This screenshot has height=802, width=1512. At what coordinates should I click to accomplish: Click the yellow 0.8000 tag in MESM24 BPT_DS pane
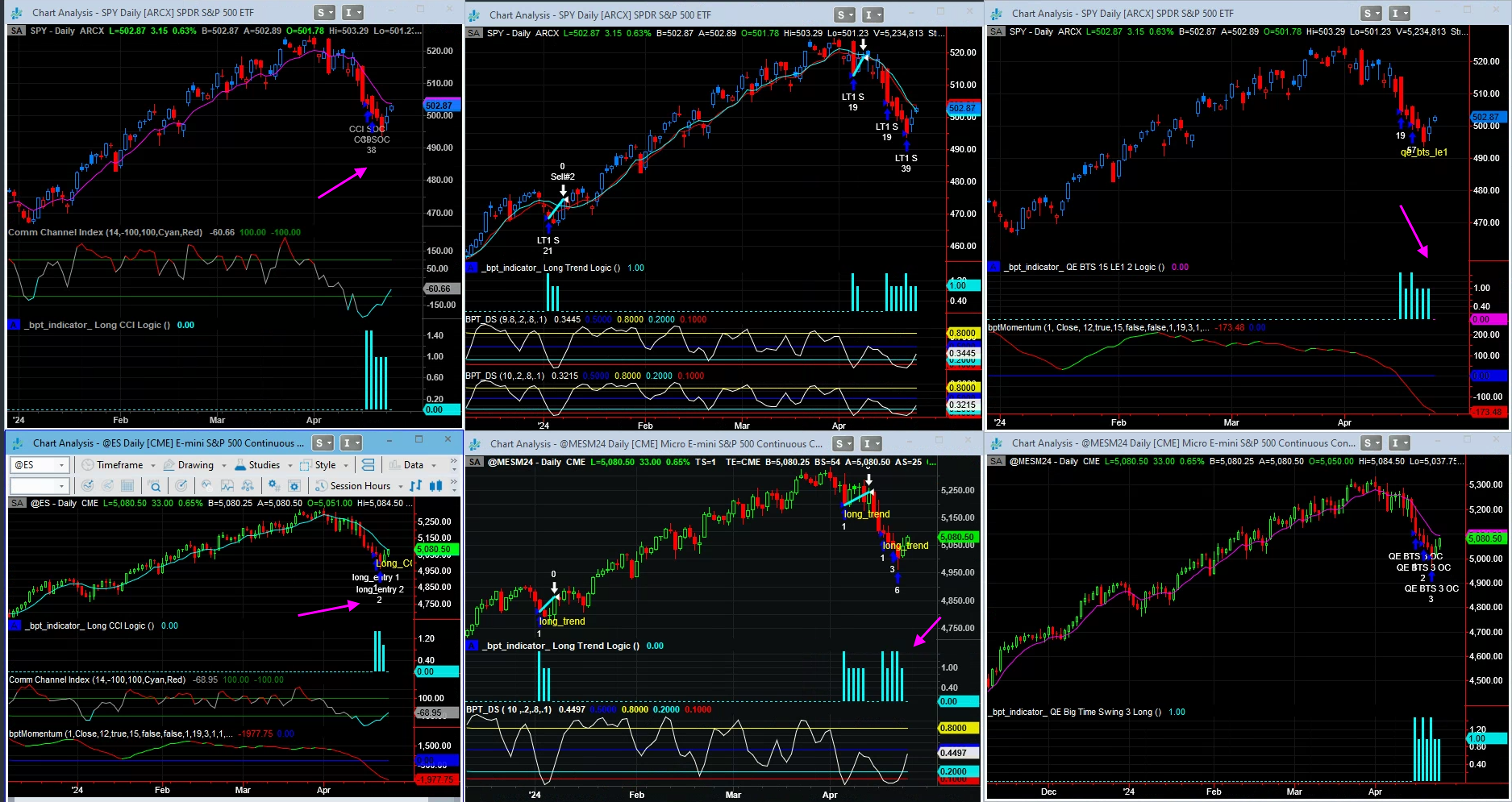click(x=957, y=728)
